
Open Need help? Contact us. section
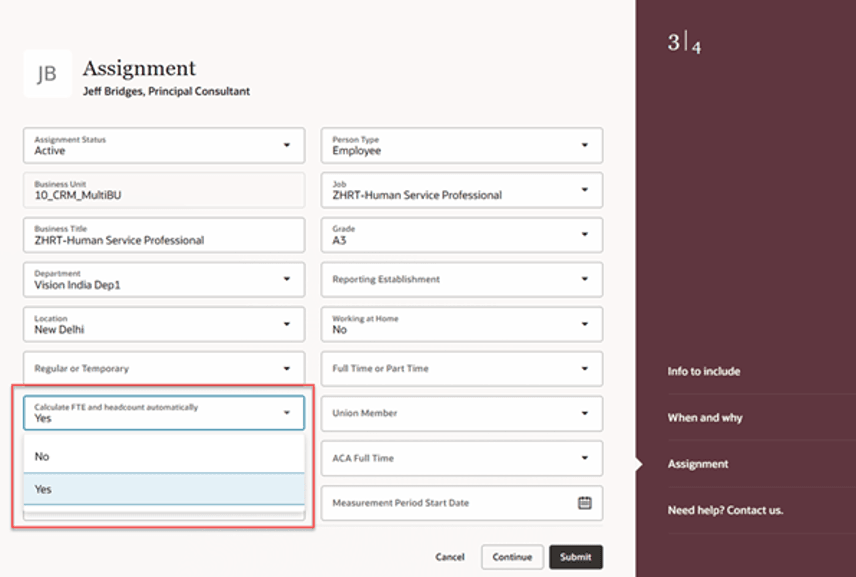[725, 510]
